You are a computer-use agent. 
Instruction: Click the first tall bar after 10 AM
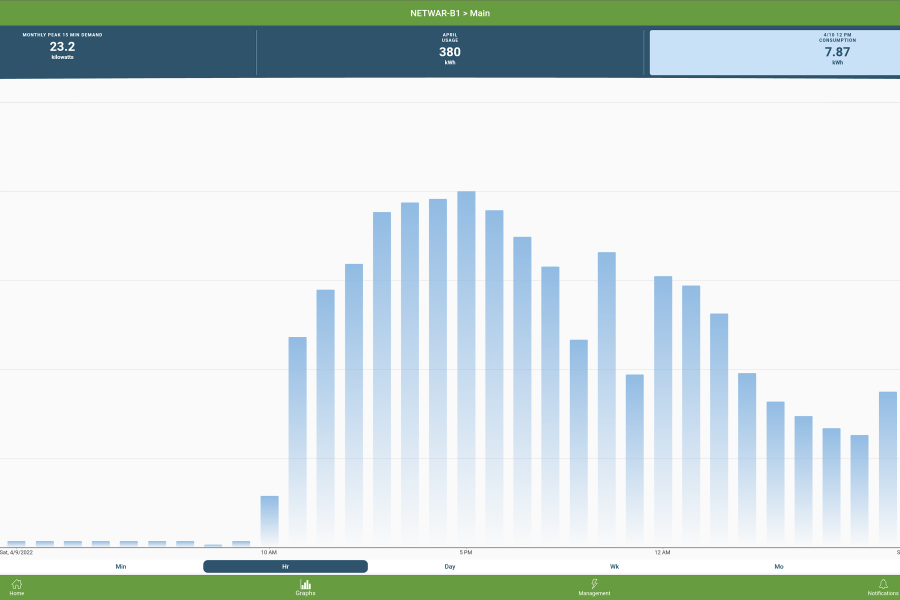pyautogui.click(x=297, y=440)
